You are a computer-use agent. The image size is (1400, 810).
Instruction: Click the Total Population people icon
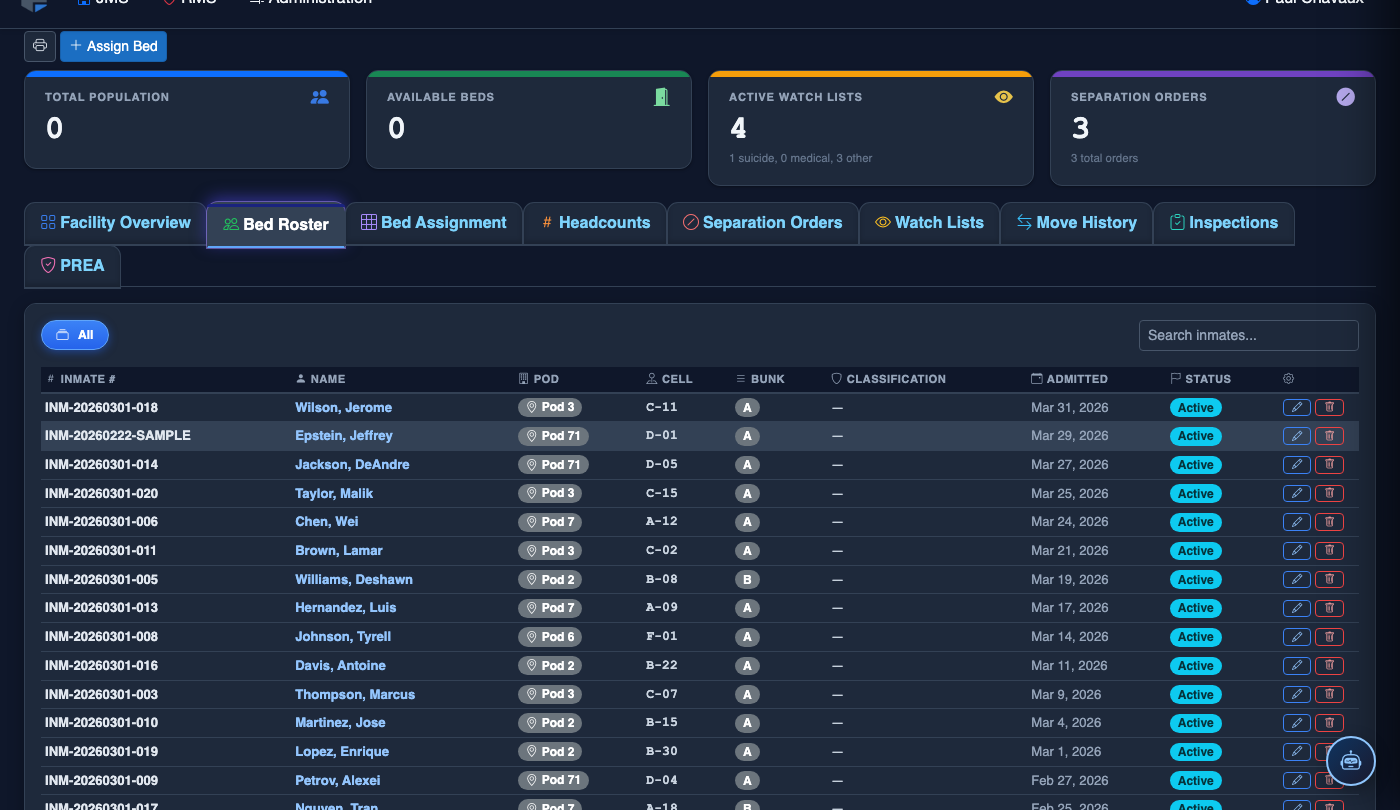pos(320,97)
